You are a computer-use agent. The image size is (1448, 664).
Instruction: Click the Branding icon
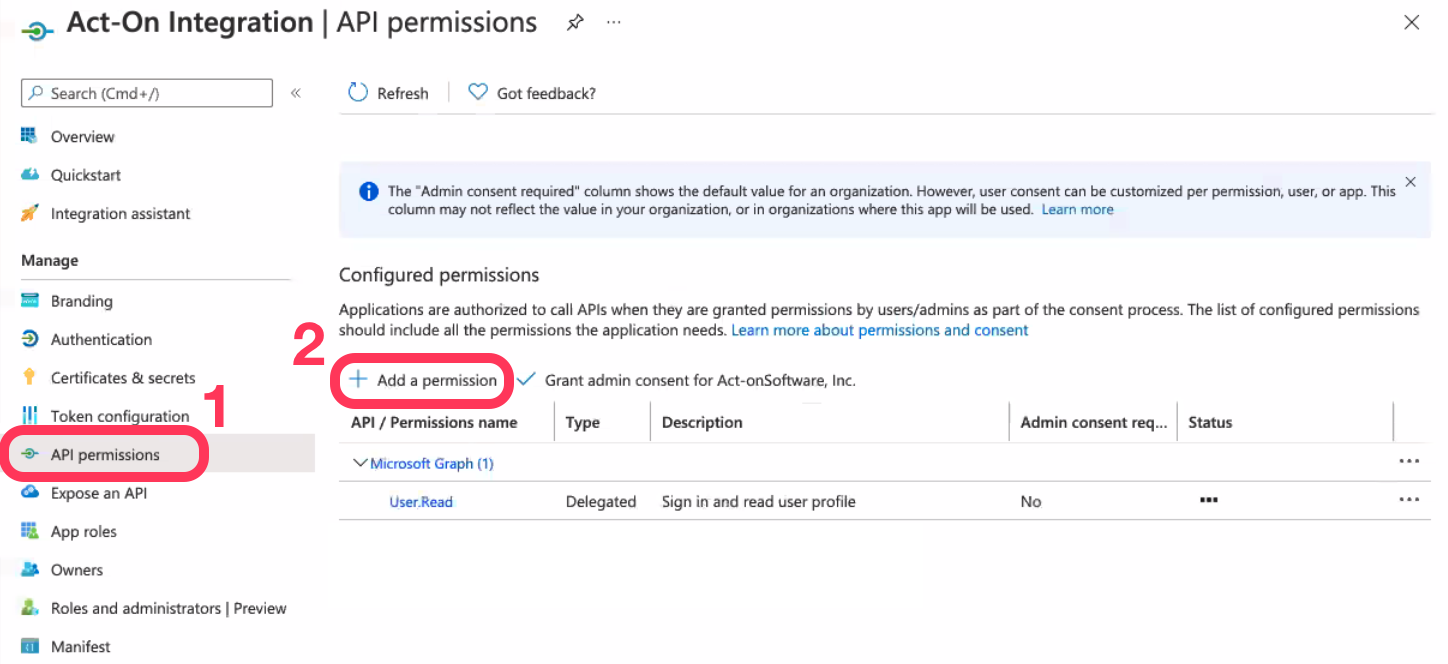pos(30,301)
